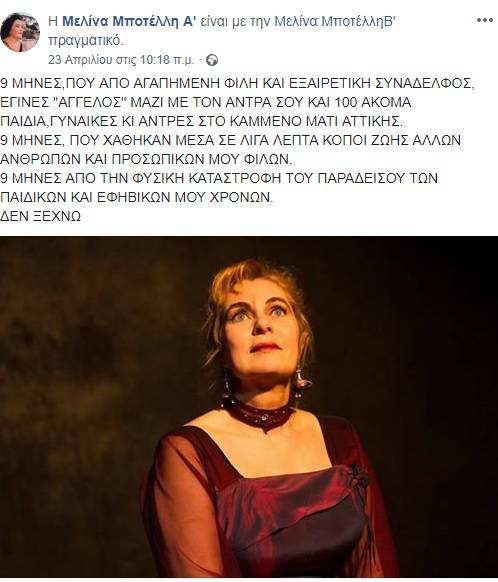Click the woman's face in the photo
The image size is (498, 582).
tap(260, 330)
